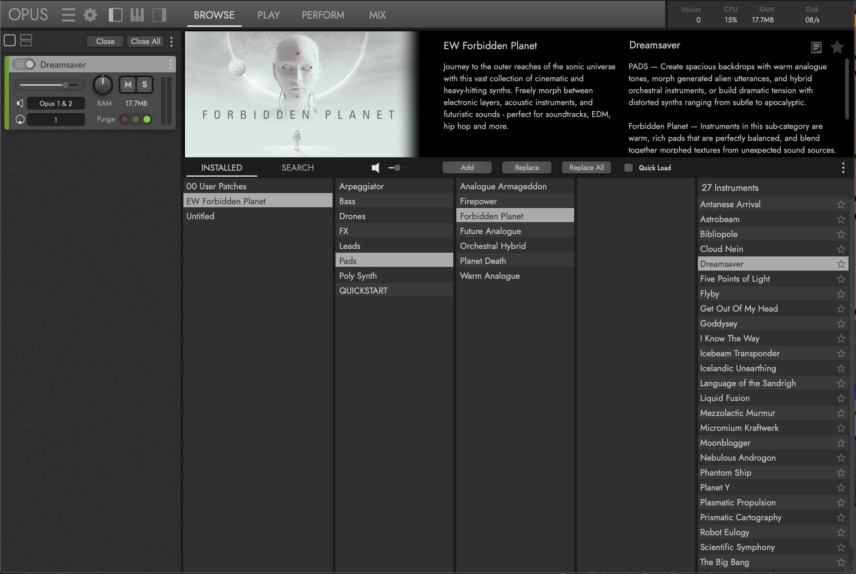This screenshot has height=574, width=856.
Task: Mute the Dreamsaver instrument
Action: (x=128, y=84)
